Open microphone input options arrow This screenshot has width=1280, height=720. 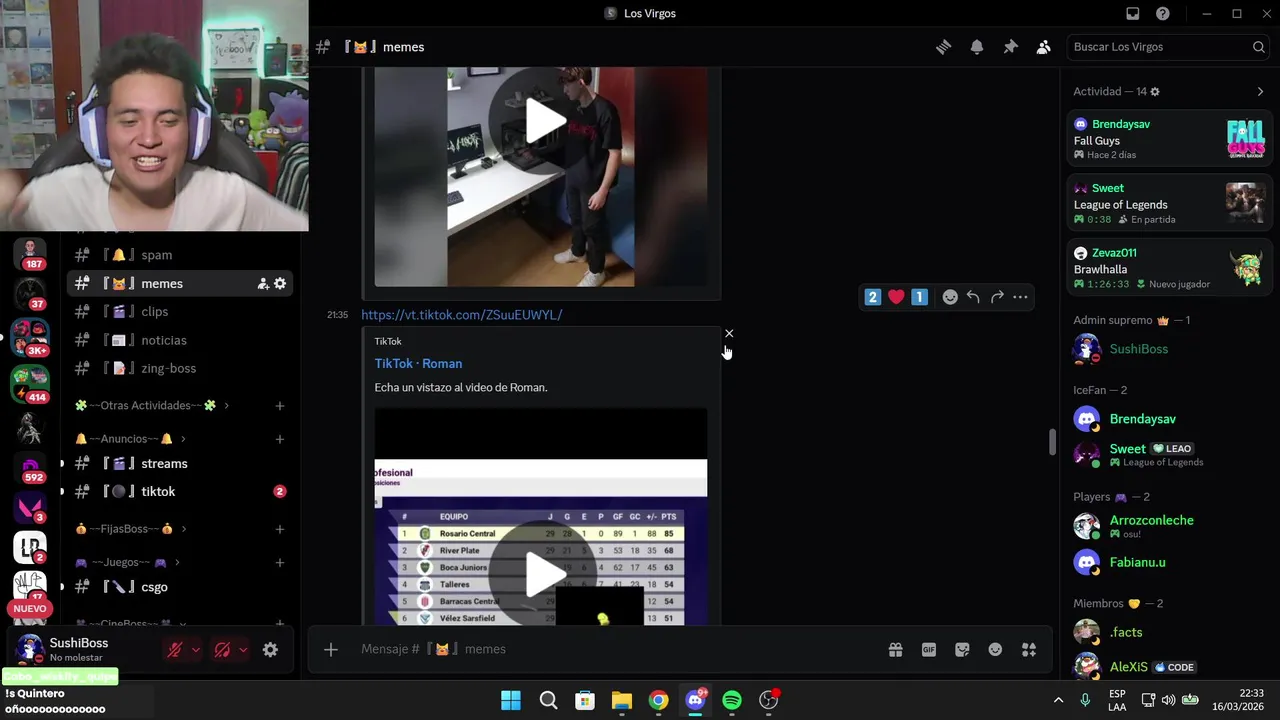[195, 650]
